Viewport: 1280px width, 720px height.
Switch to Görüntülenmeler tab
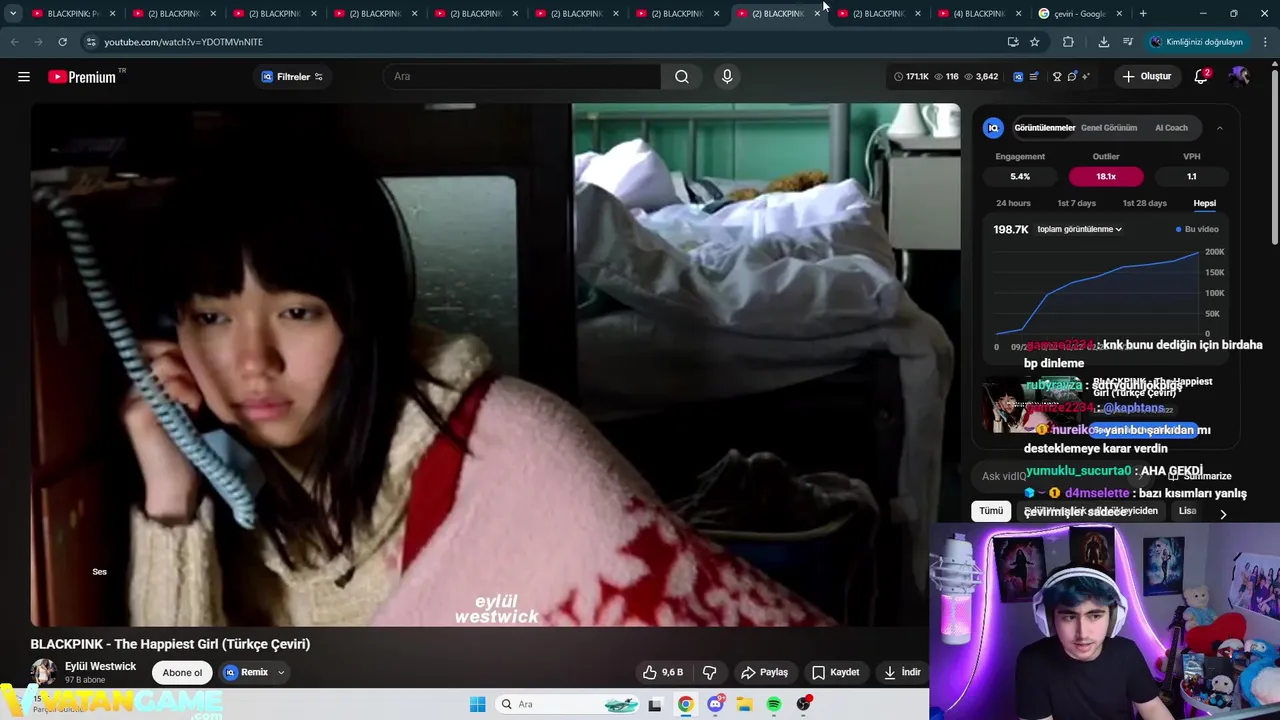tap(1045, 128)
